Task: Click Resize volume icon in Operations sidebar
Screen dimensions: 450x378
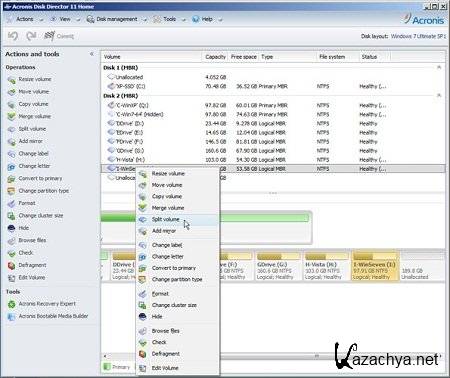Action: 11,80
